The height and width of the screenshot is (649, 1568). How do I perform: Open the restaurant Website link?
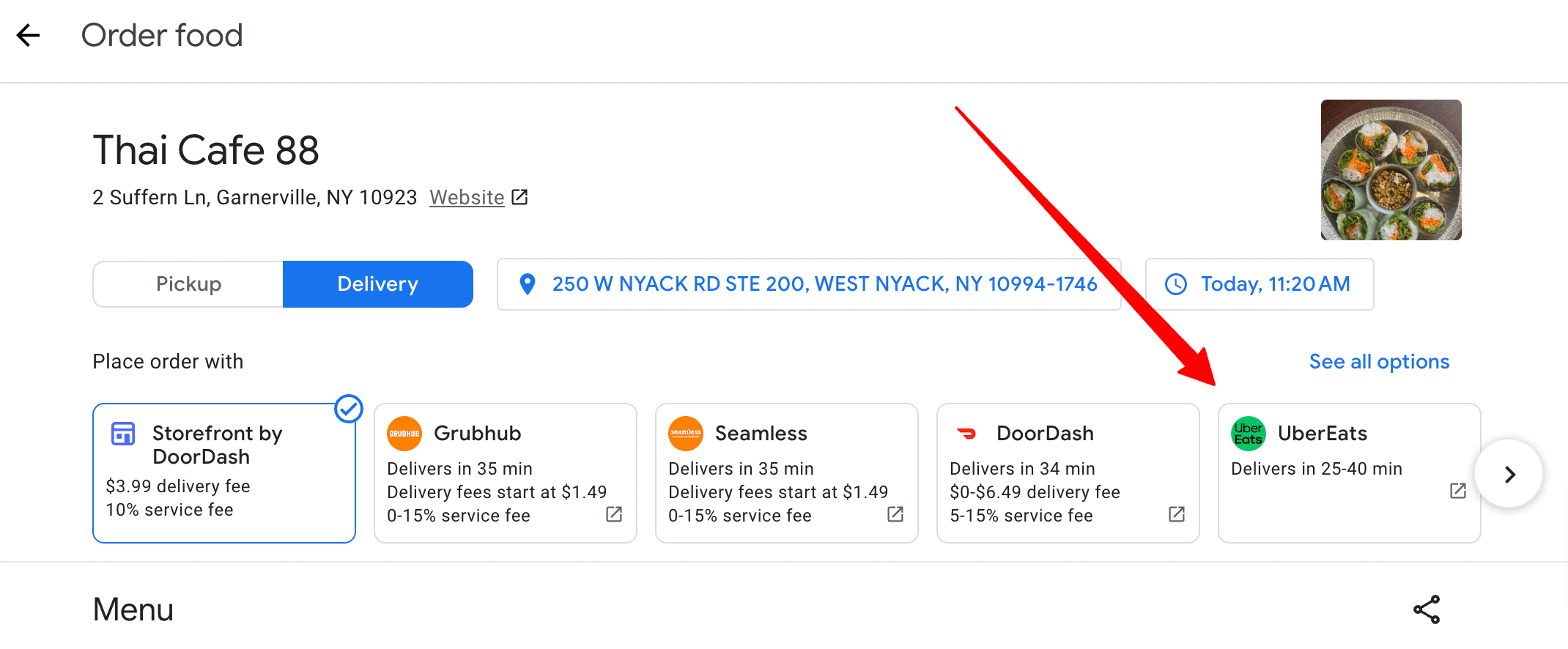pyautogui.click(x=467, y=197)
